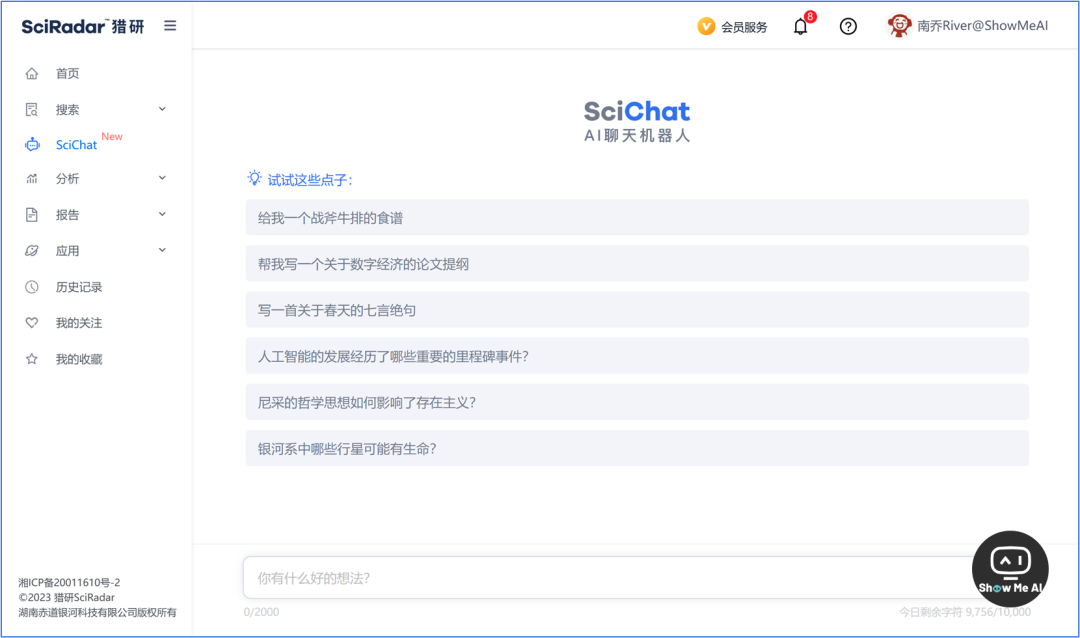
Task: Expand the 分析 submenu chevron
Action: click(x=162, y=178)
